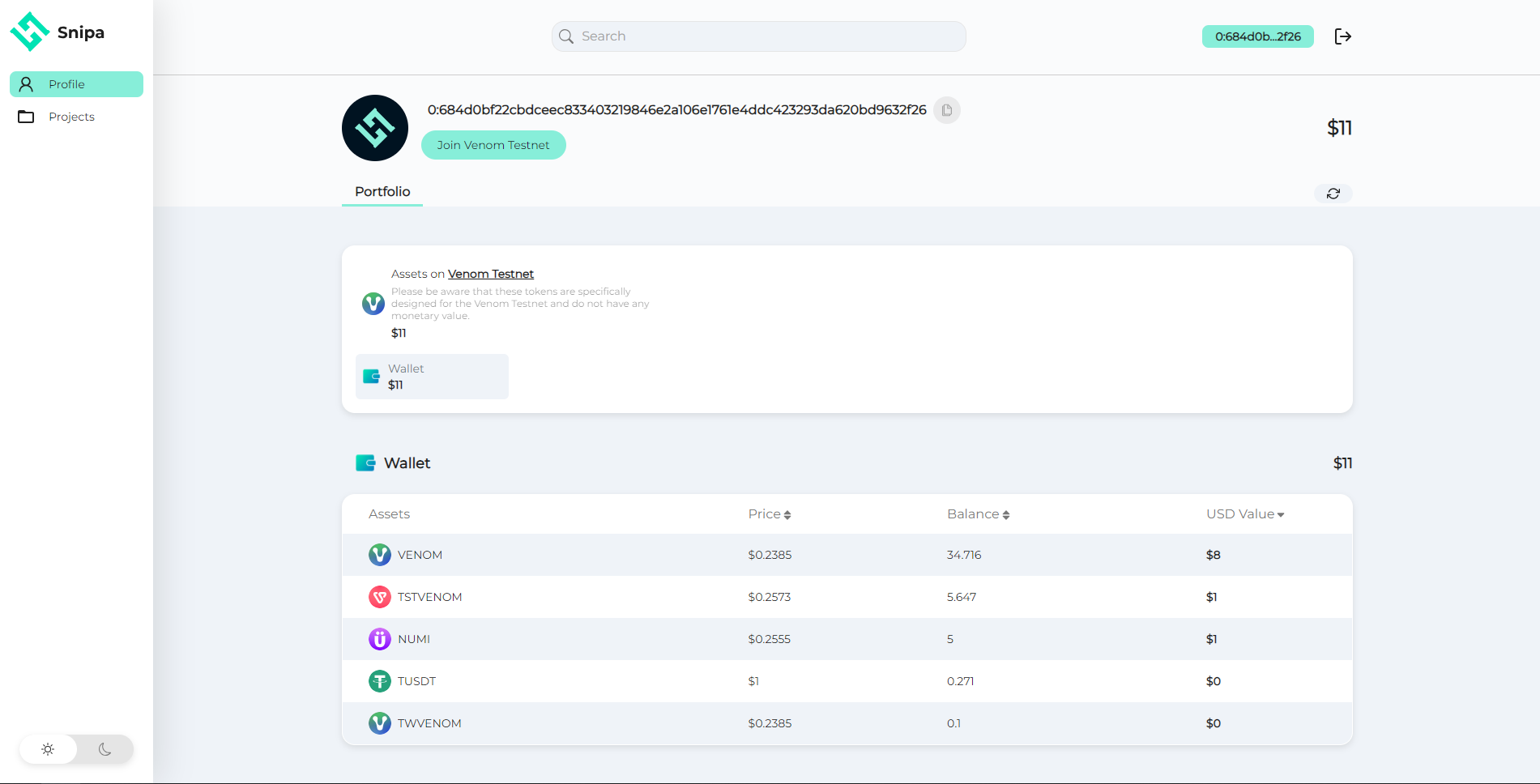
Task: Click the TUSDT token icon
Action: (380, 681)
